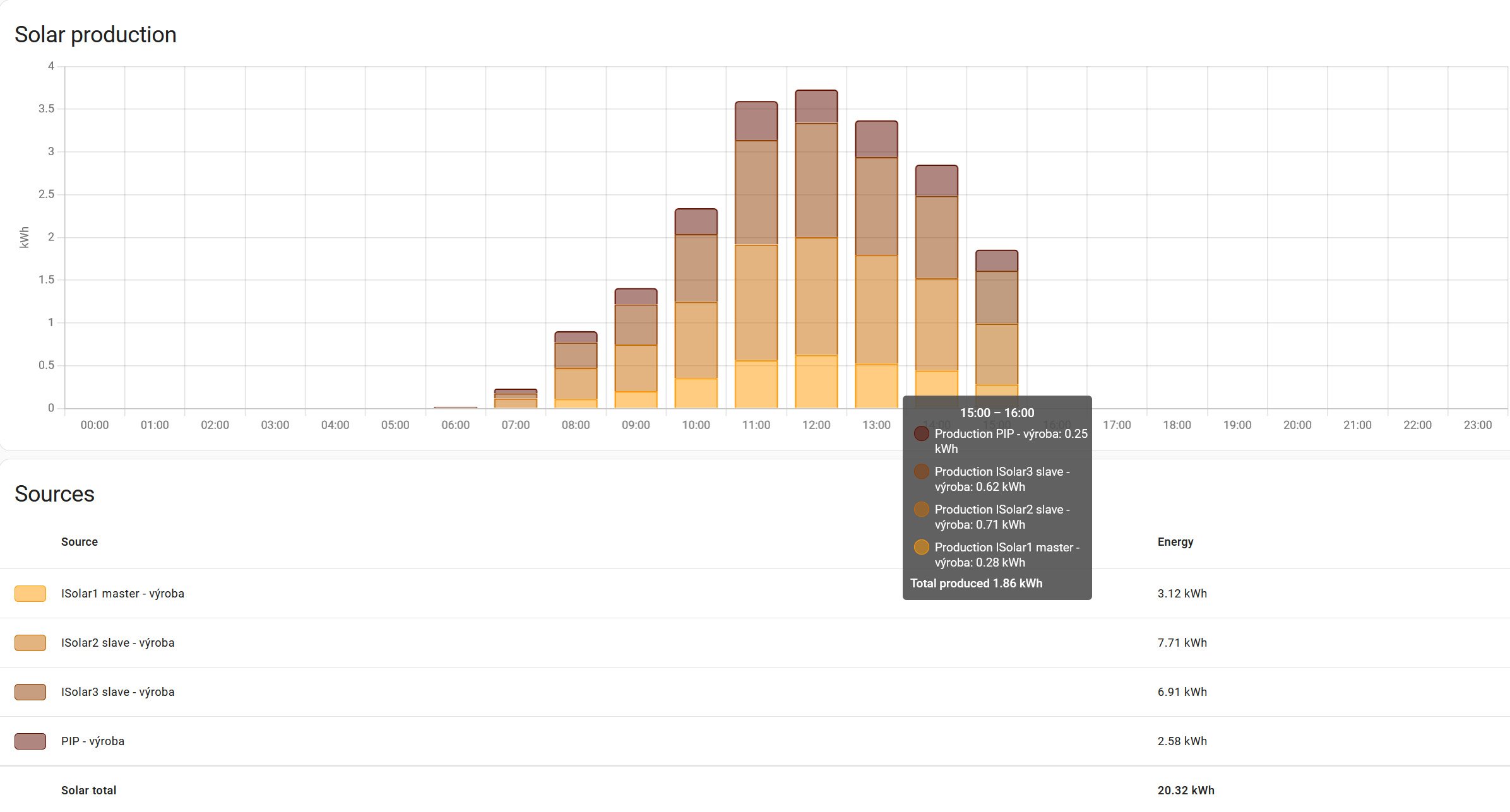Select the 'ISolar3 slave - výroba' source row name
This screenshot has width=1510, height=812.
tap(118, 692)
